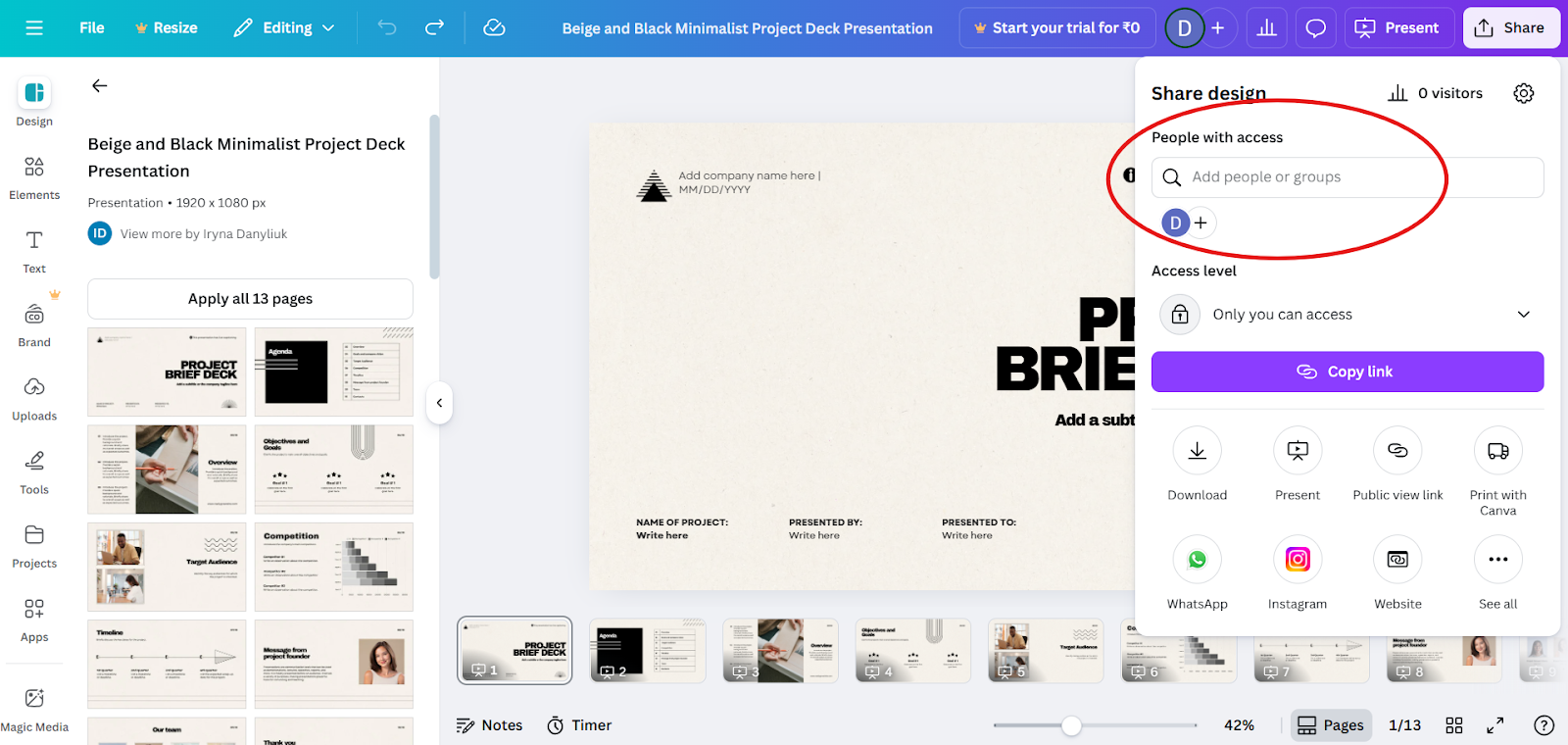Image resolution: width=1568 pixels, height=745 pixels.
Task: Open the Magic Media tool
Action: [34, 710]
